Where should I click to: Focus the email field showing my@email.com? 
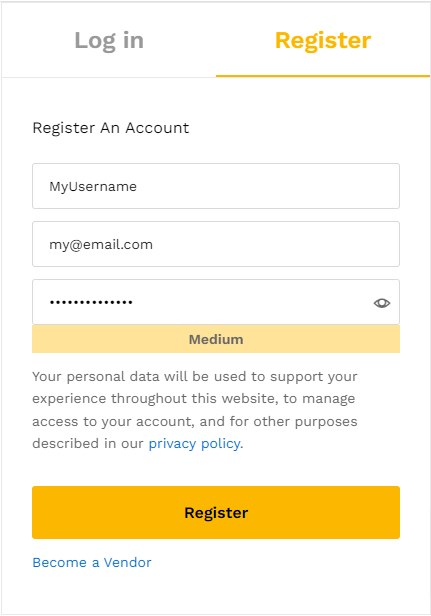(216, 244)
